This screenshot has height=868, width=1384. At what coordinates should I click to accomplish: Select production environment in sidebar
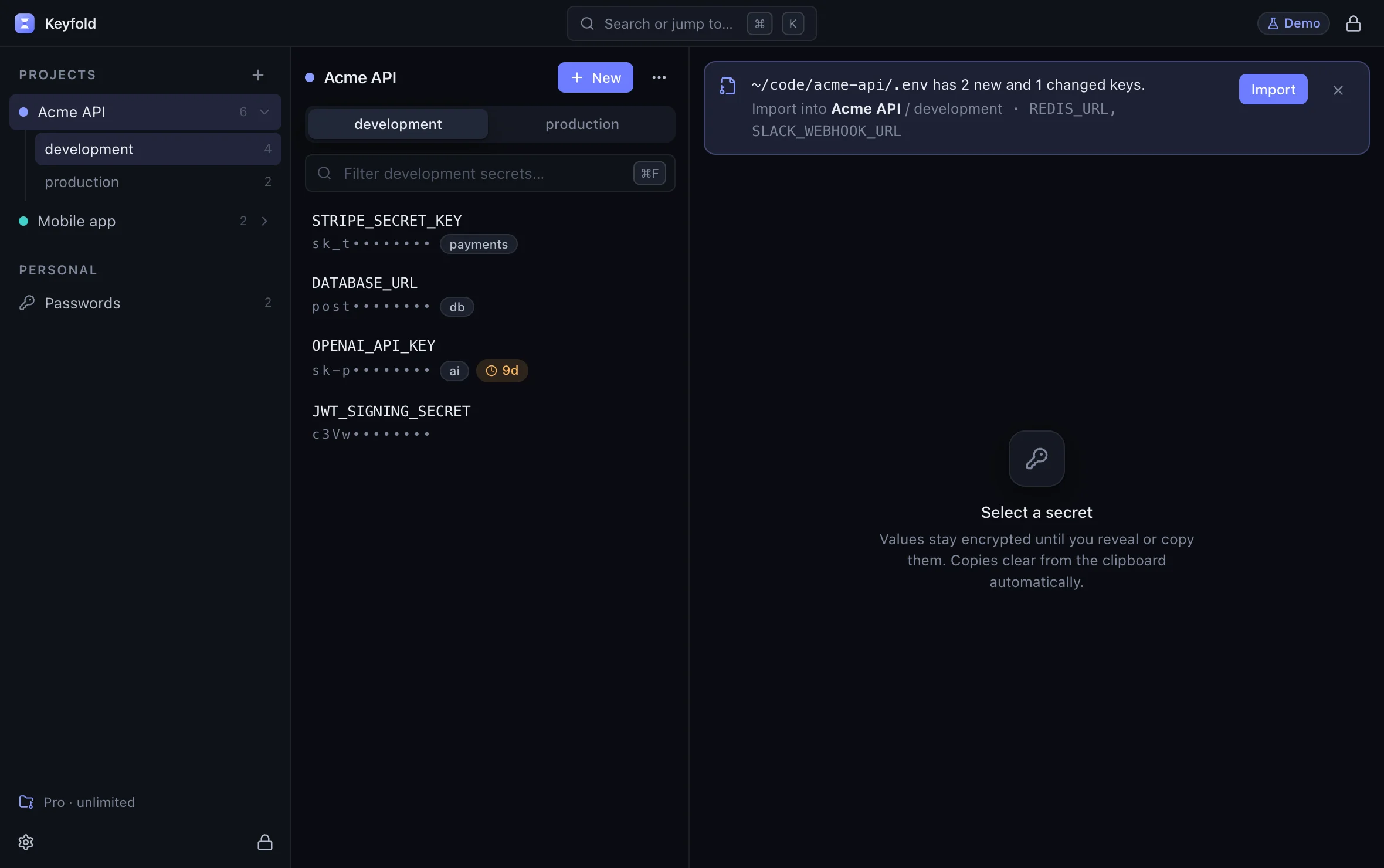pos(158,182)
